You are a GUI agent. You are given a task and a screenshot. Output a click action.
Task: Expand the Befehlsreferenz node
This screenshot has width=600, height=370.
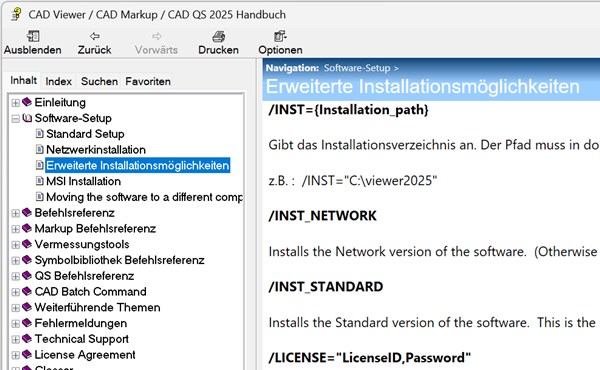[15, 213]
